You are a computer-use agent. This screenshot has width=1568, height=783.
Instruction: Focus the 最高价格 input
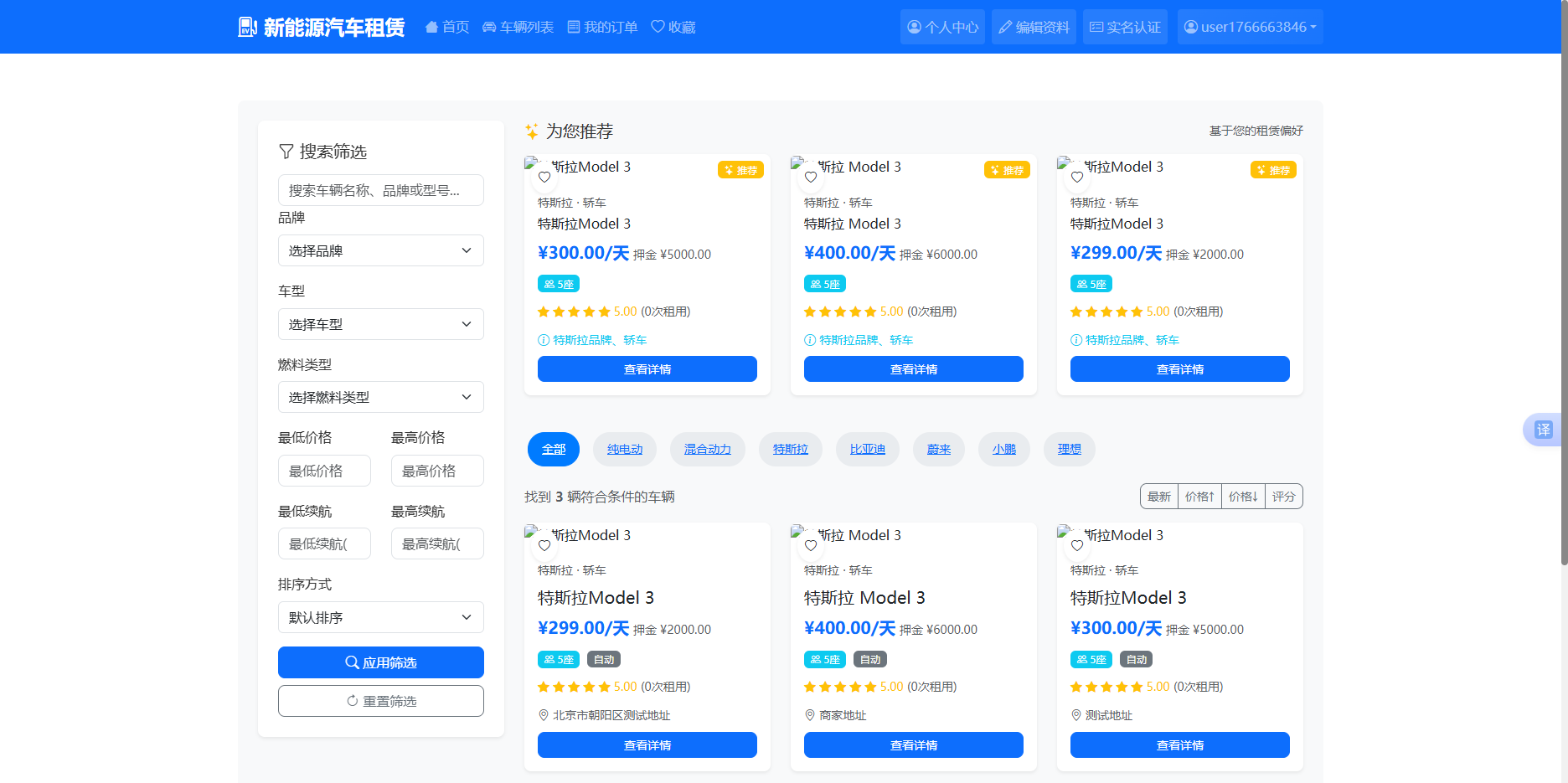click(437, 471)
